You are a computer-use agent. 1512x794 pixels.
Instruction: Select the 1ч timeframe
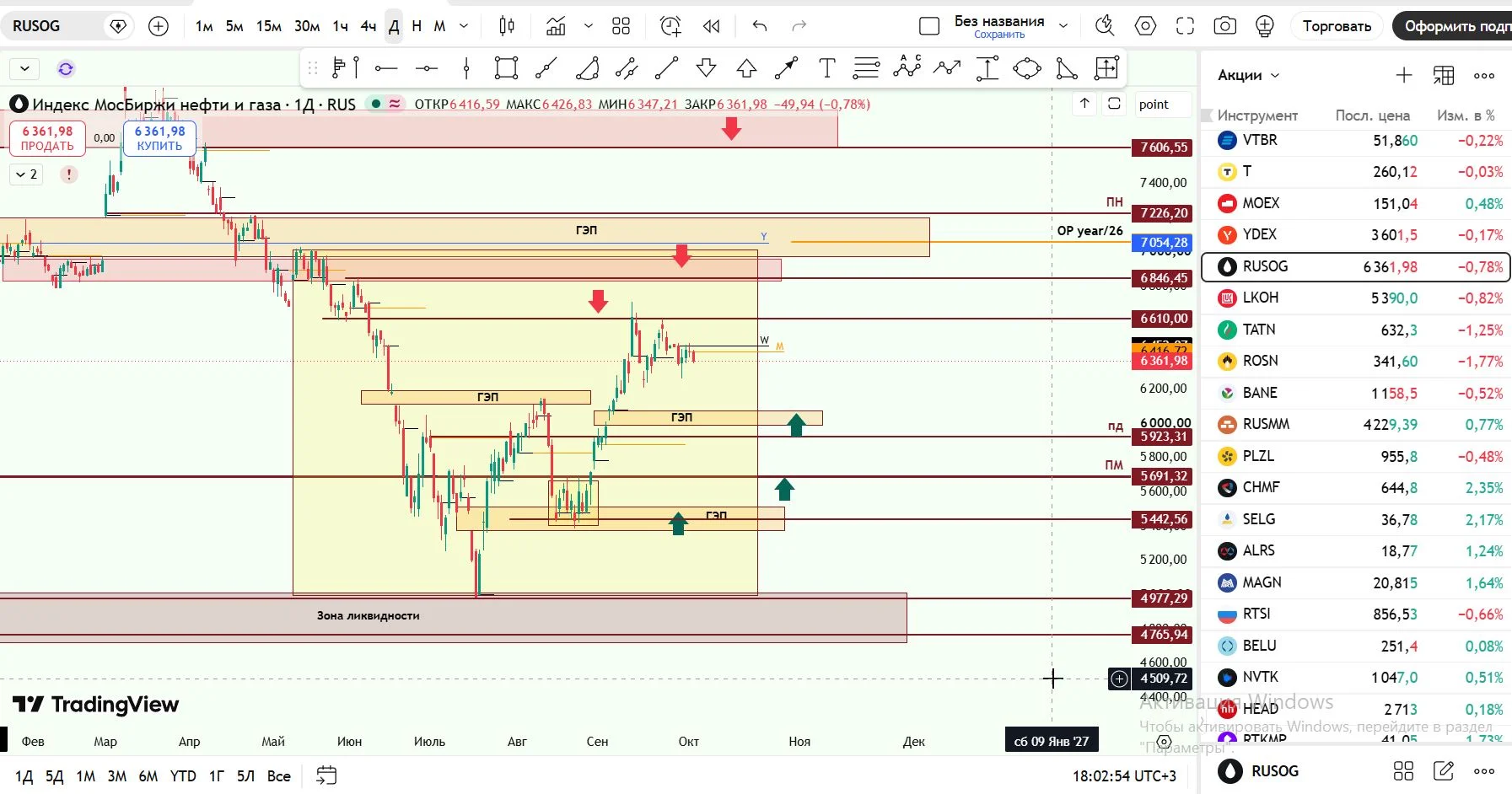tap(341, 26)
